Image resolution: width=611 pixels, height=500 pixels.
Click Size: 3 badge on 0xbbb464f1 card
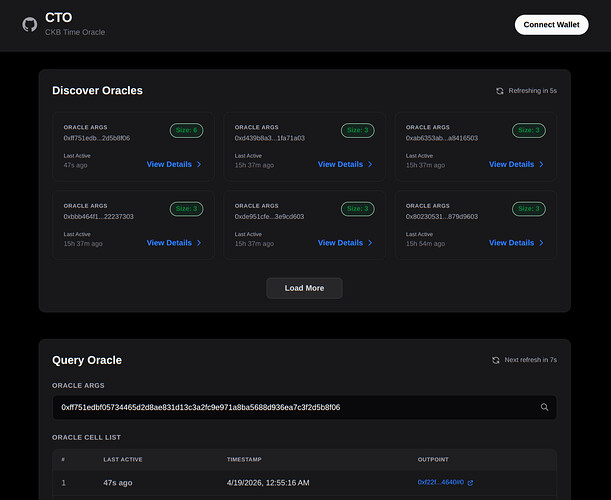[186, 209]
